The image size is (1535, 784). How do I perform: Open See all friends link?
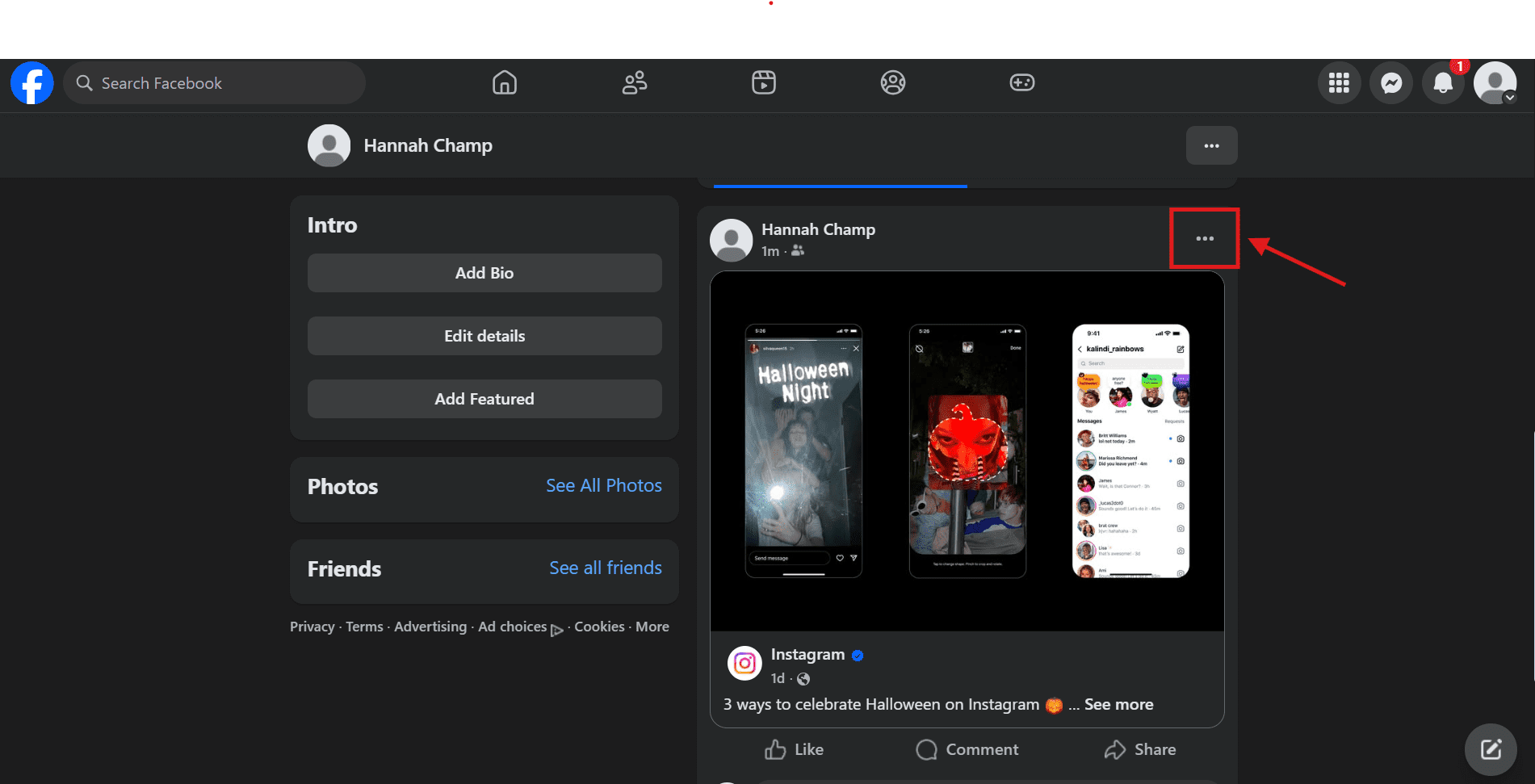(605, 568)
